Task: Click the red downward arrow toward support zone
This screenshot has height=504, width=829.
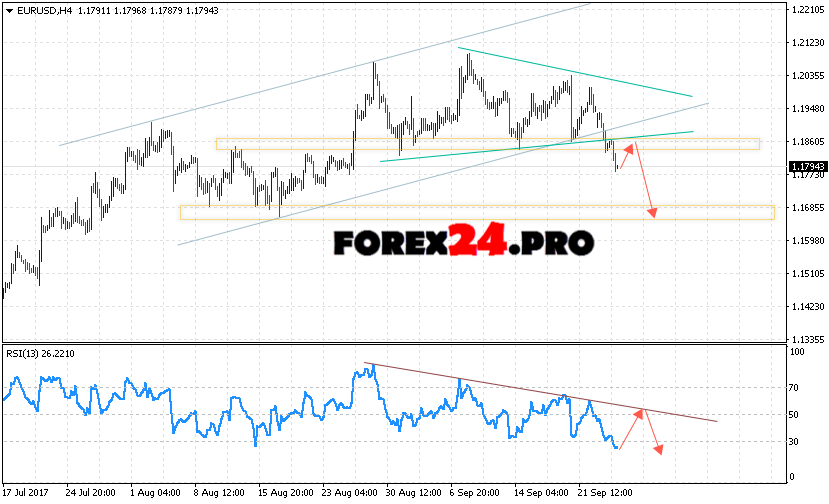Action: pos(646,182)
